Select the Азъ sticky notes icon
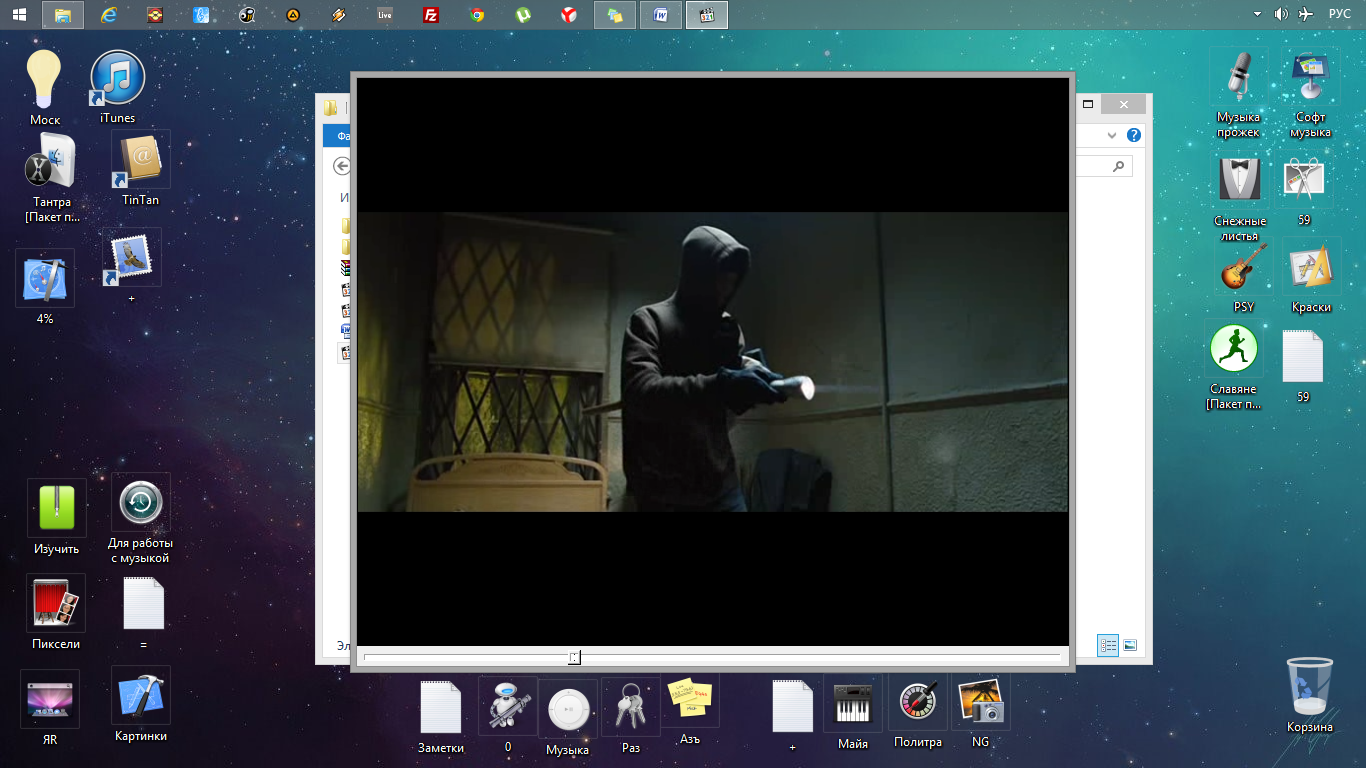 (690, 710)
